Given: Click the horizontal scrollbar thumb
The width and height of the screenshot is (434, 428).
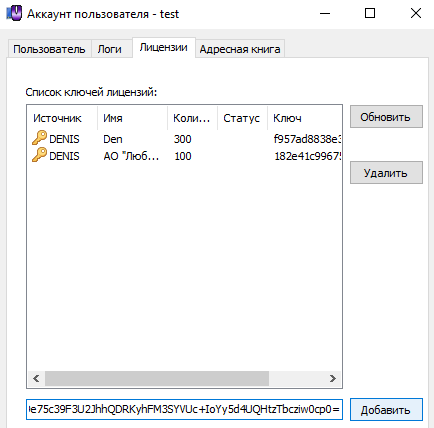Looking at the screenshot, I should 157,379.
